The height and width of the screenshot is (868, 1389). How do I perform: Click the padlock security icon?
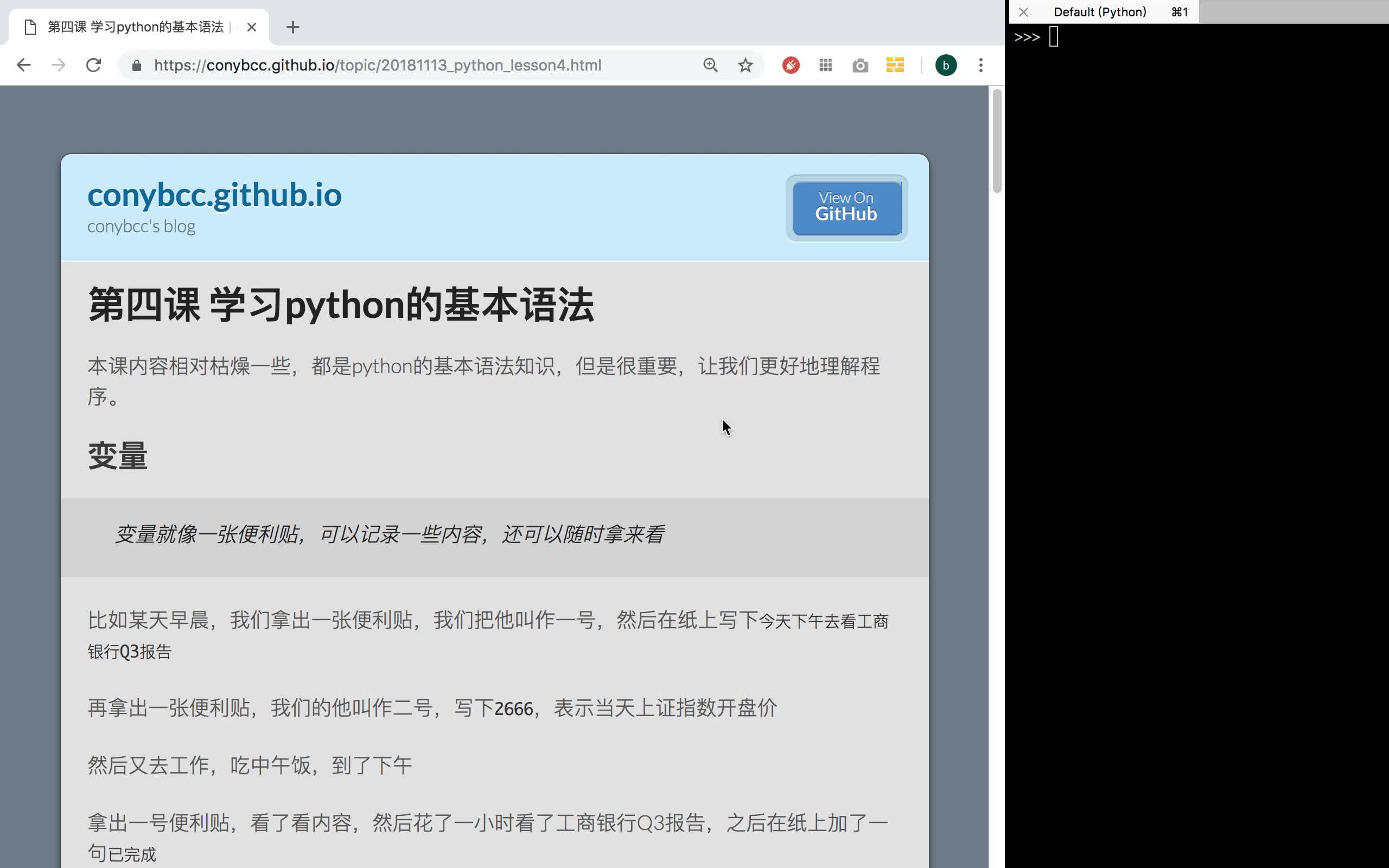tap(136, 65)
